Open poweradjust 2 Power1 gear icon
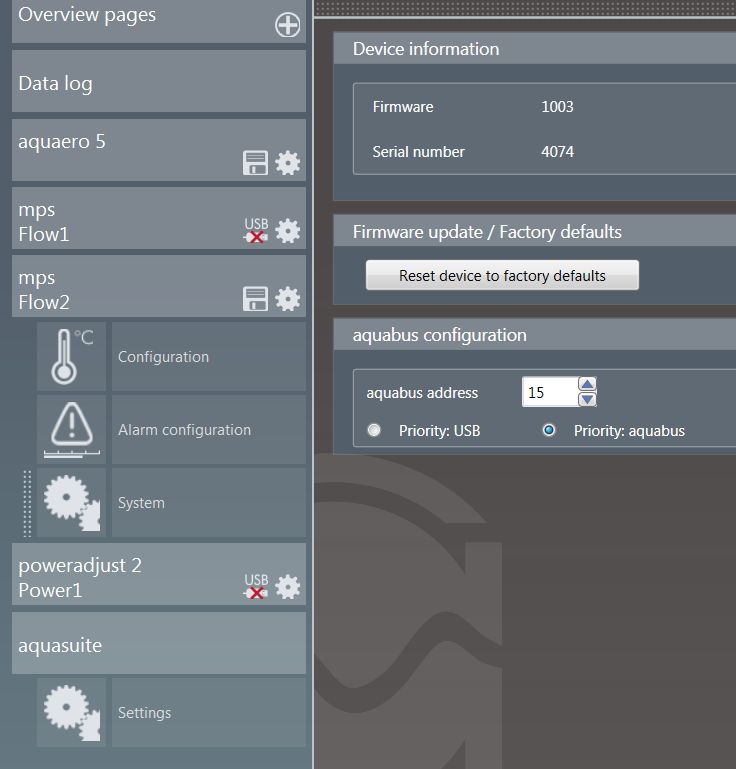Screen dimensions: 736x769 (x=287, y=587)
